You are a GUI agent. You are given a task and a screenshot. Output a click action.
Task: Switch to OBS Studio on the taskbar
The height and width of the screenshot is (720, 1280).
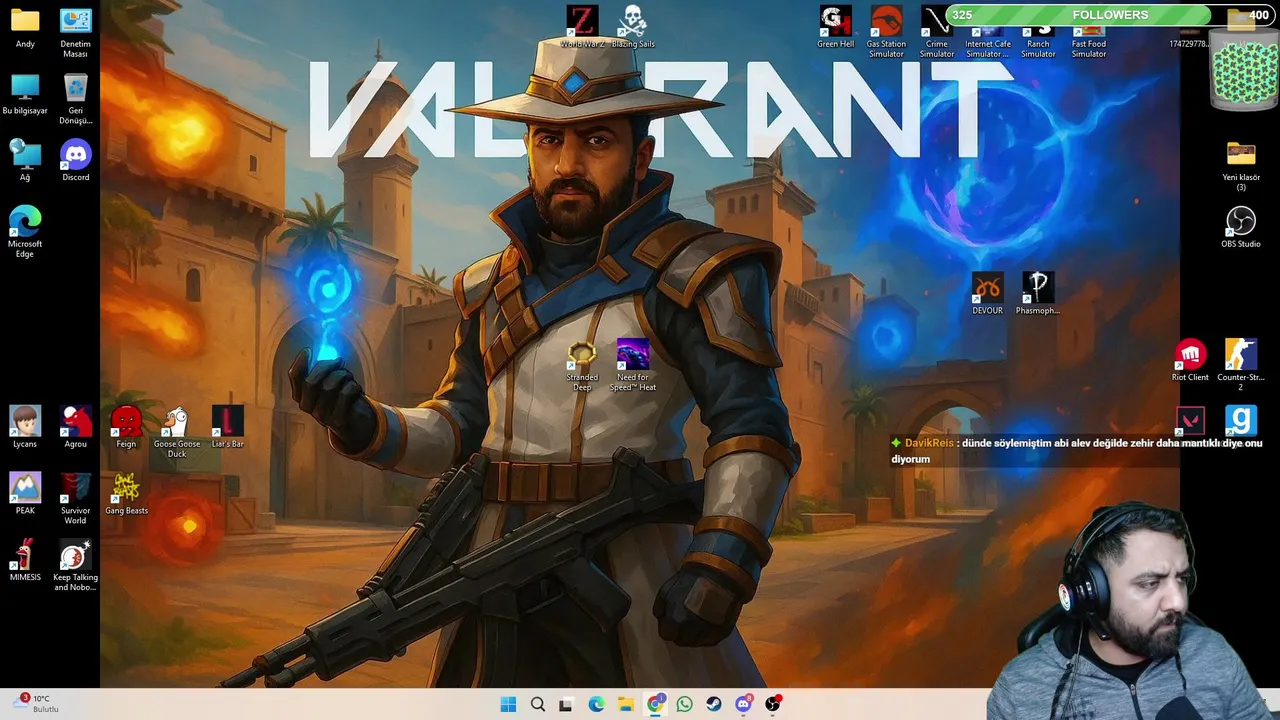click(772, 704)
